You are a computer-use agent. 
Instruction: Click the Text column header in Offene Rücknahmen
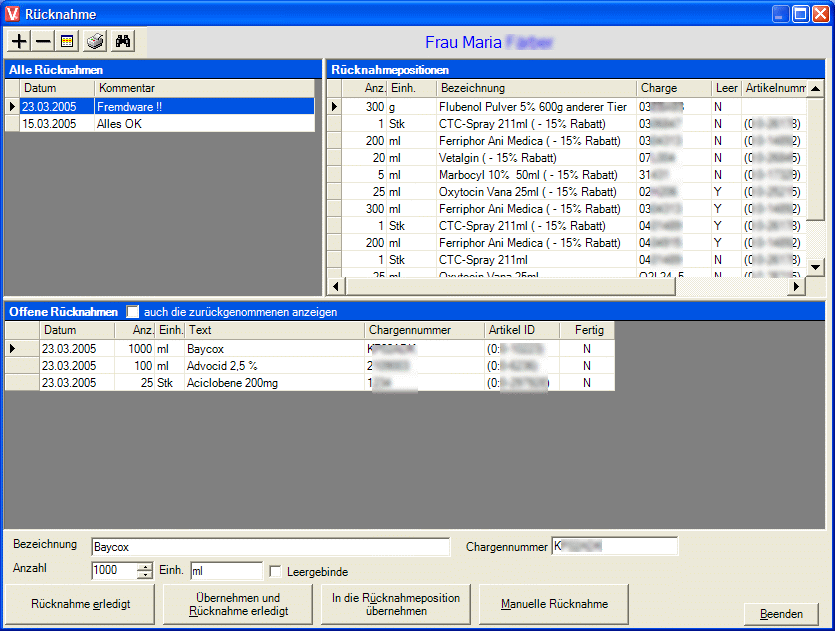click(x=275, y=330)
